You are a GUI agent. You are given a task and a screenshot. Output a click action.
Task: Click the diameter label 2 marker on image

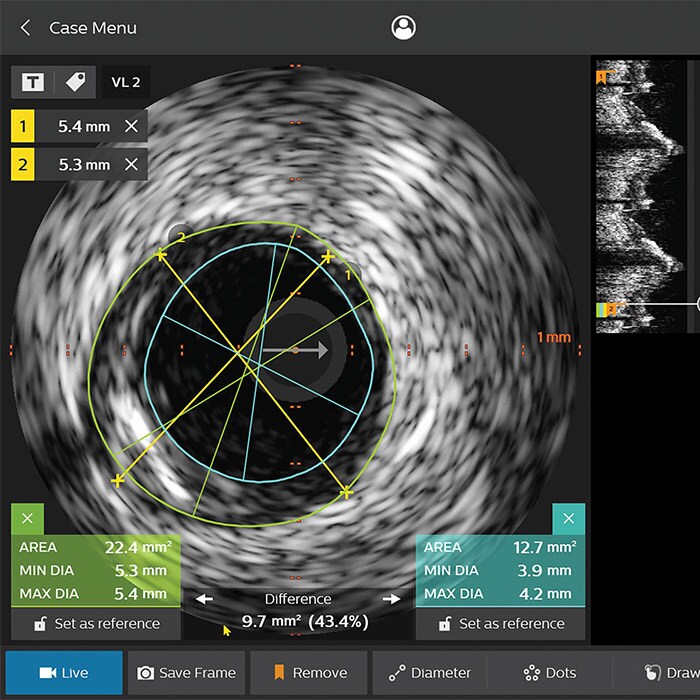point(180,236)
